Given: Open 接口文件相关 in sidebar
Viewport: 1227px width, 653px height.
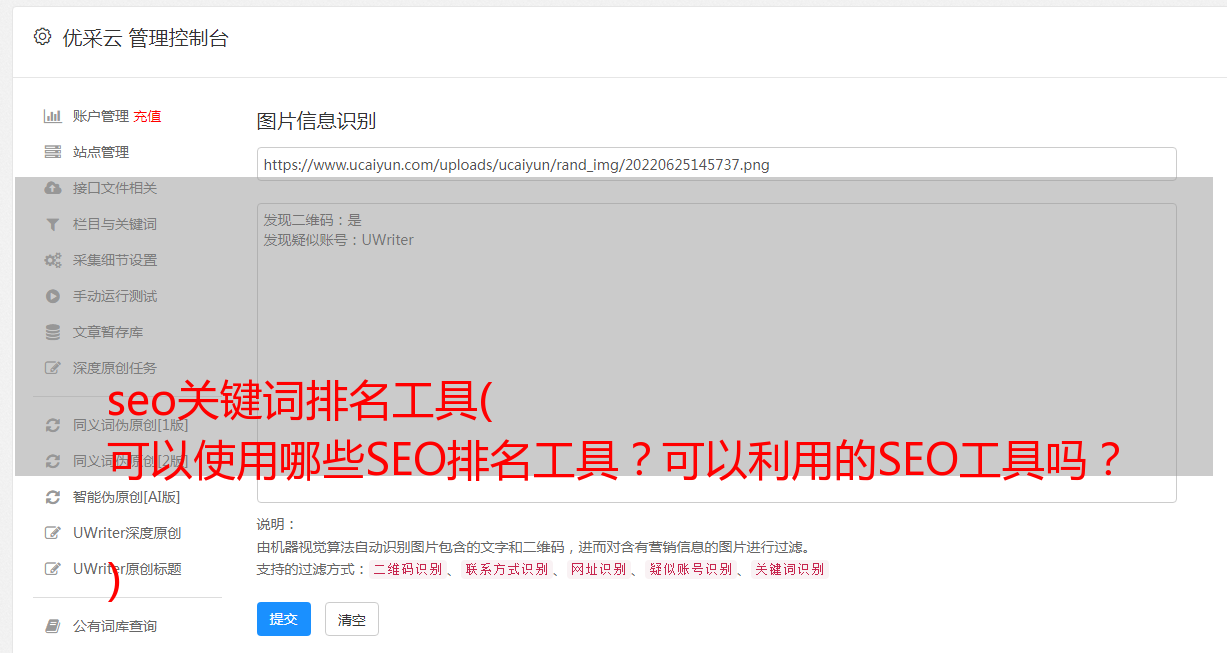Looking at the screenshot, I should pyautogui.click(x=115, y=188).
